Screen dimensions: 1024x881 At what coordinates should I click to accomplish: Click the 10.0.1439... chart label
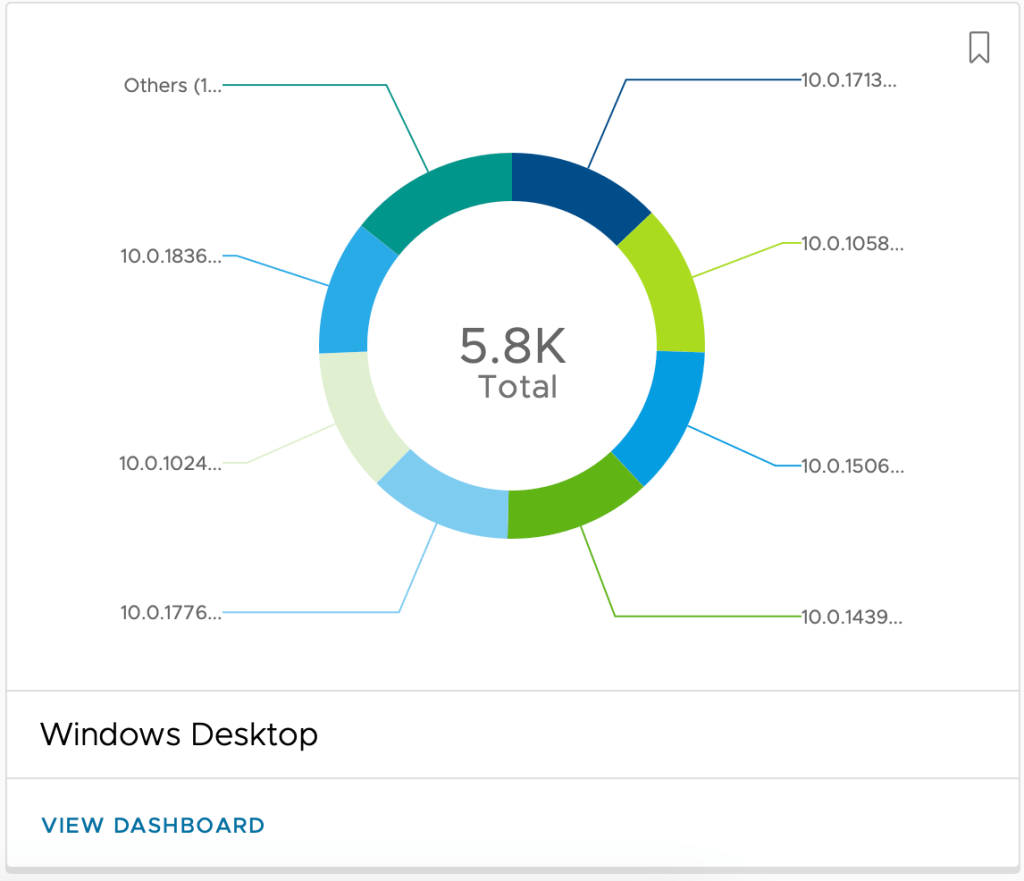tap(852, 618)
